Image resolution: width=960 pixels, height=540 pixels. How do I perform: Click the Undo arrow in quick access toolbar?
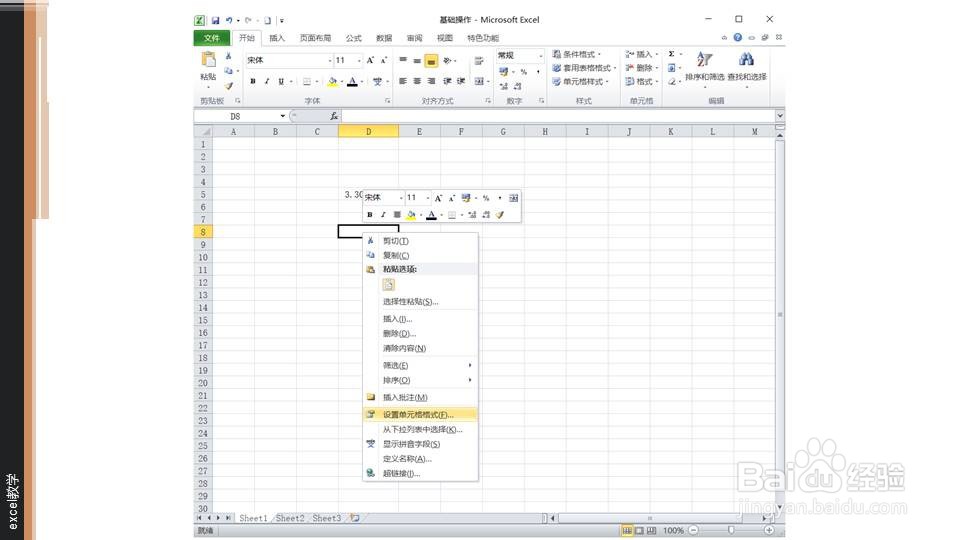tap(229, 20)
